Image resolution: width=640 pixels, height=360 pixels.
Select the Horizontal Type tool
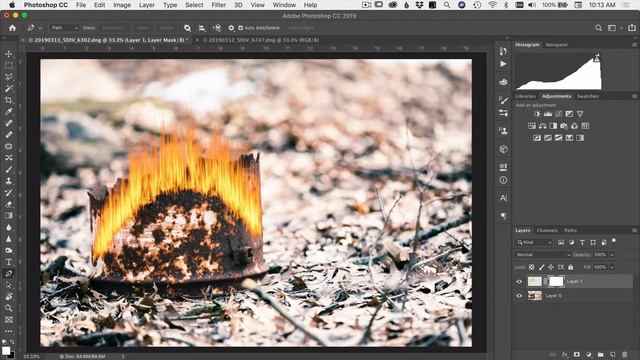point(9,262)
